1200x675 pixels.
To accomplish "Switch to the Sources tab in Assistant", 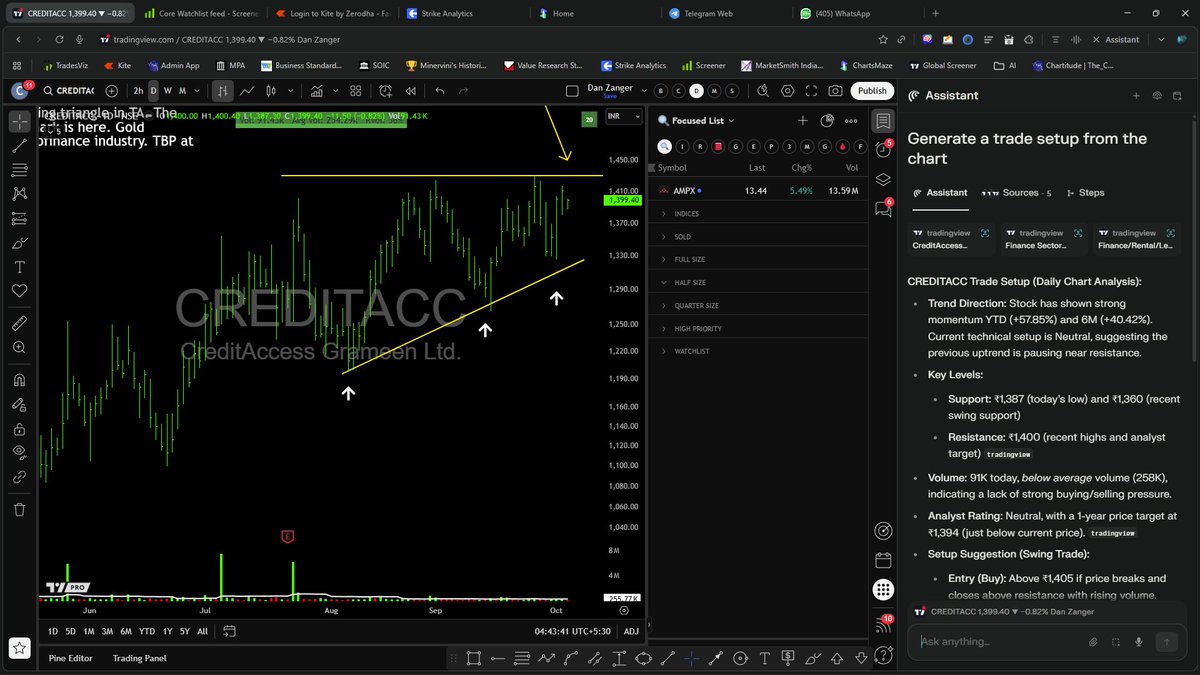I will (1016, 193).
